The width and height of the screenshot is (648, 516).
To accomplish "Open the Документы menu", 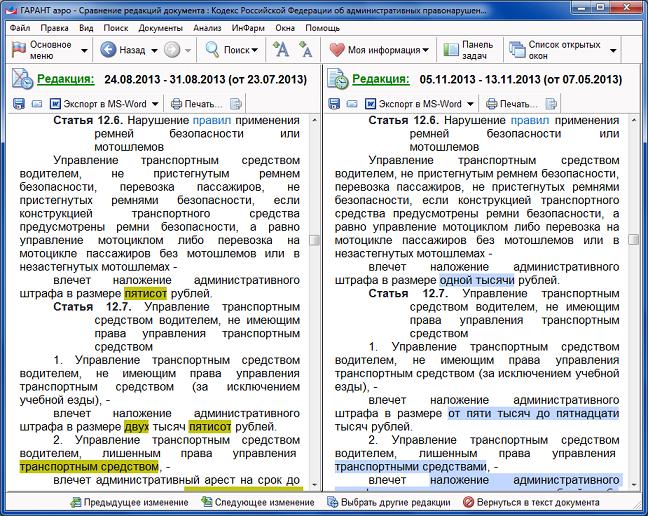I will pyautogui.click(x=160, y=28).
